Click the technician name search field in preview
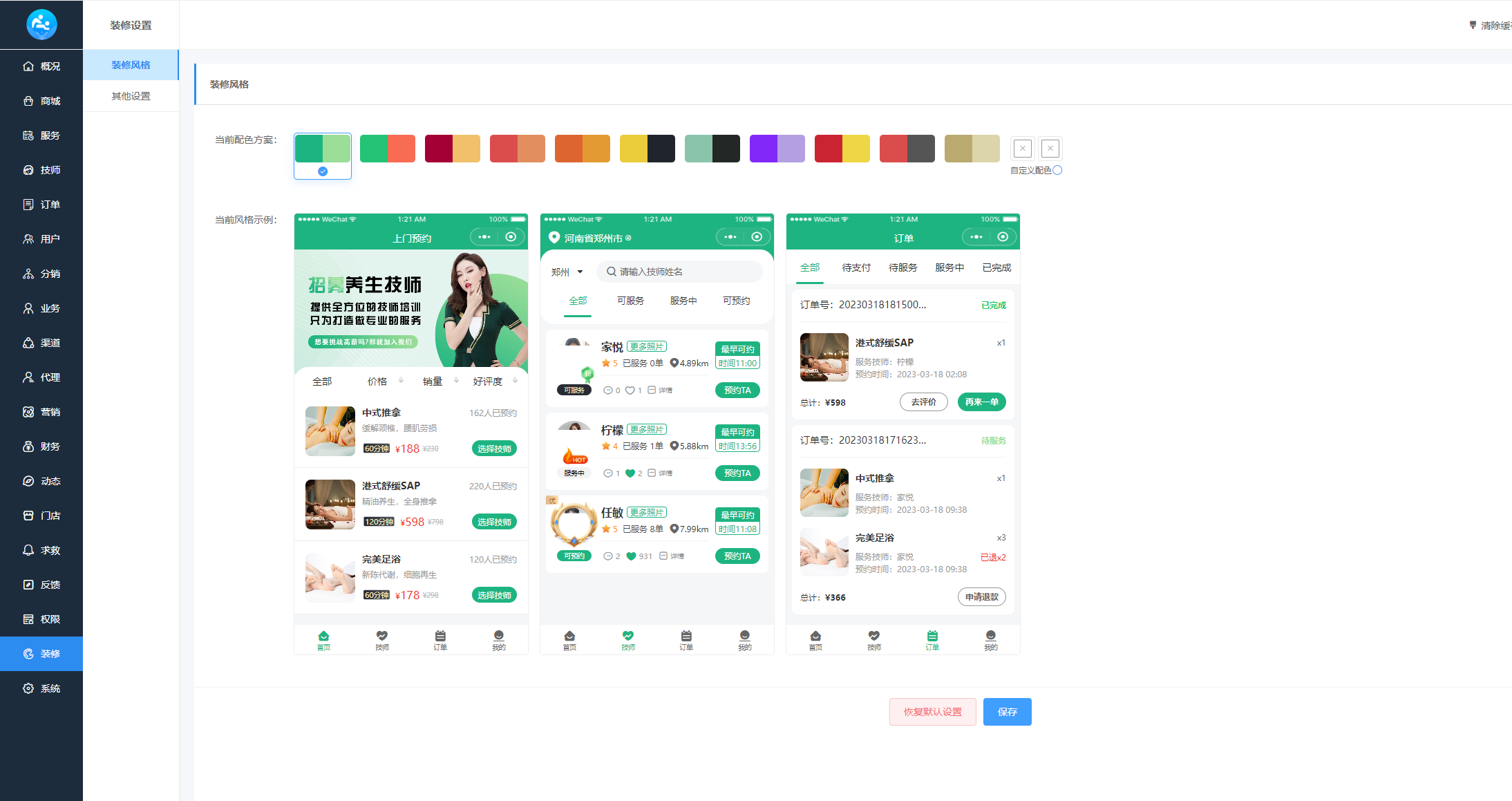This screenshot has height=801, width=1512. [681, 271]
